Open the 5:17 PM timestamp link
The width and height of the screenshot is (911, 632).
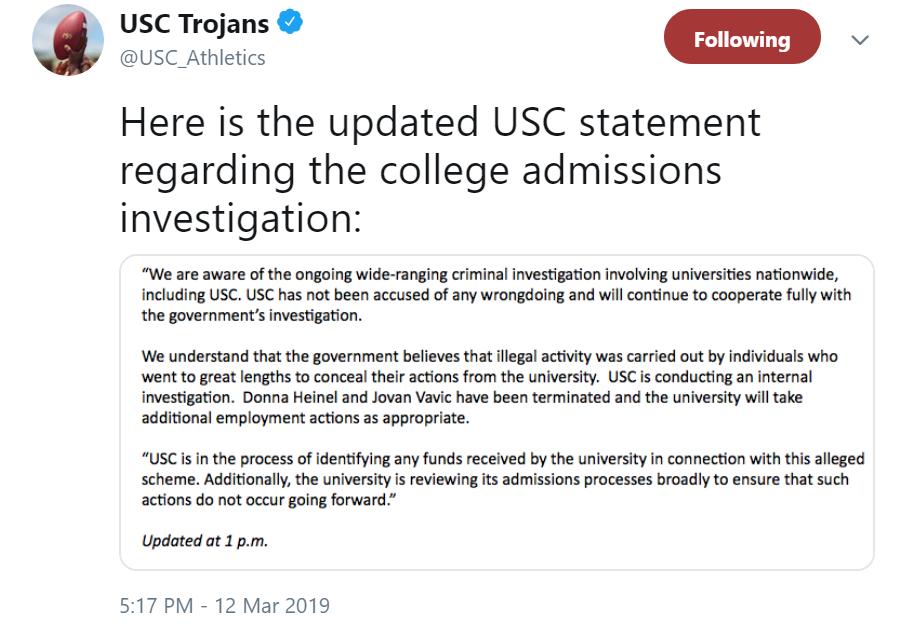[x=156, y=606]
